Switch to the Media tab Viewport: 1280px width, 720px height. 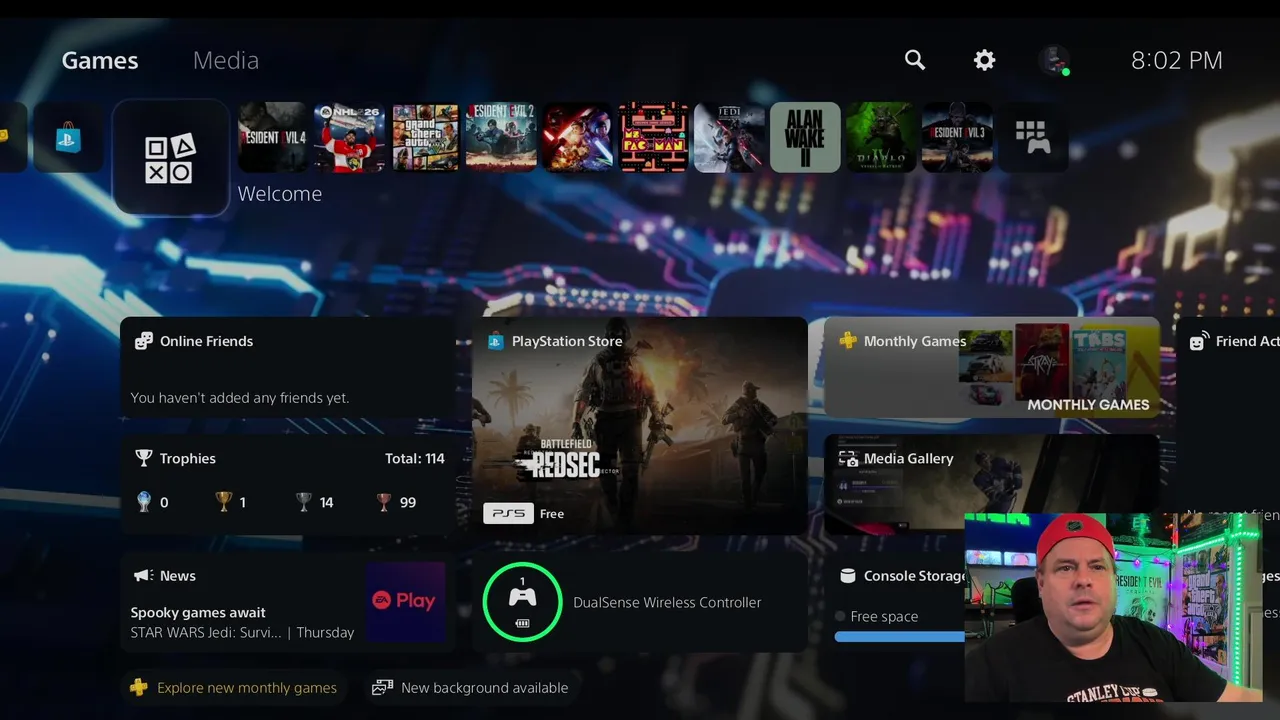(226, 60)
